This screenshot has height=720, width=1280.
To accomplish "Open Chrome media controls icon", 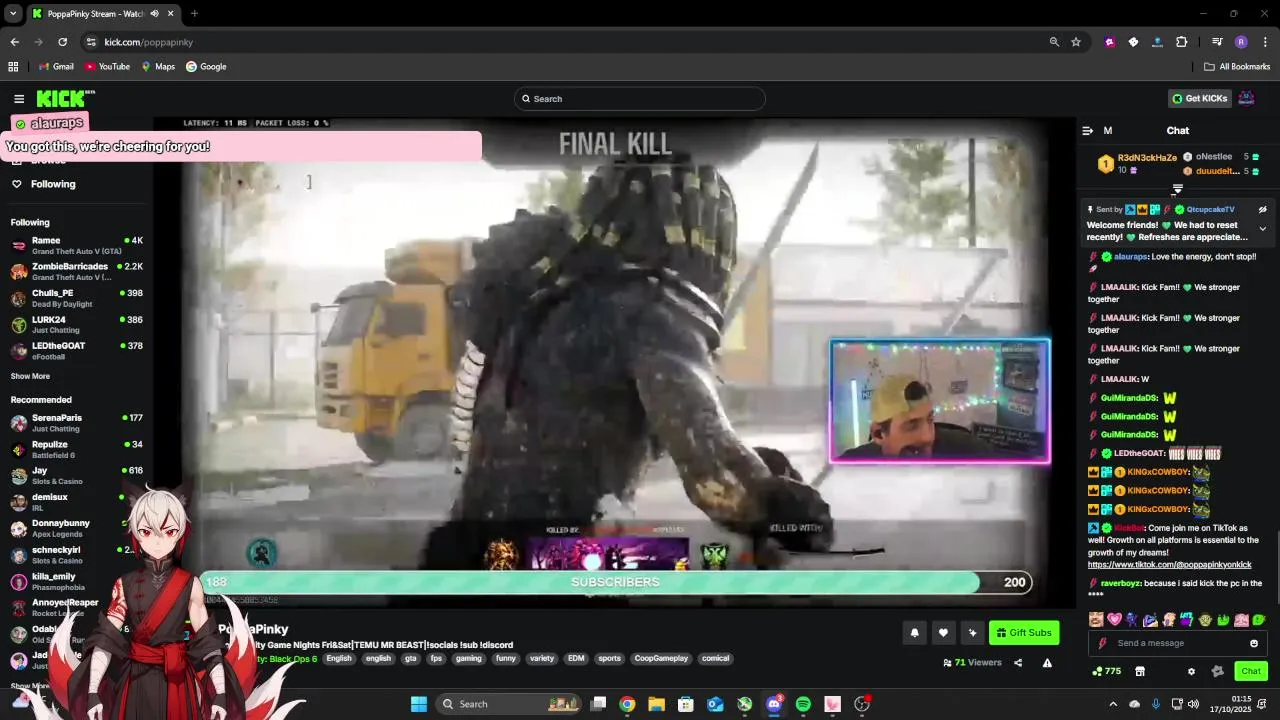I will pyautogui.click(x=1217, y=42).
